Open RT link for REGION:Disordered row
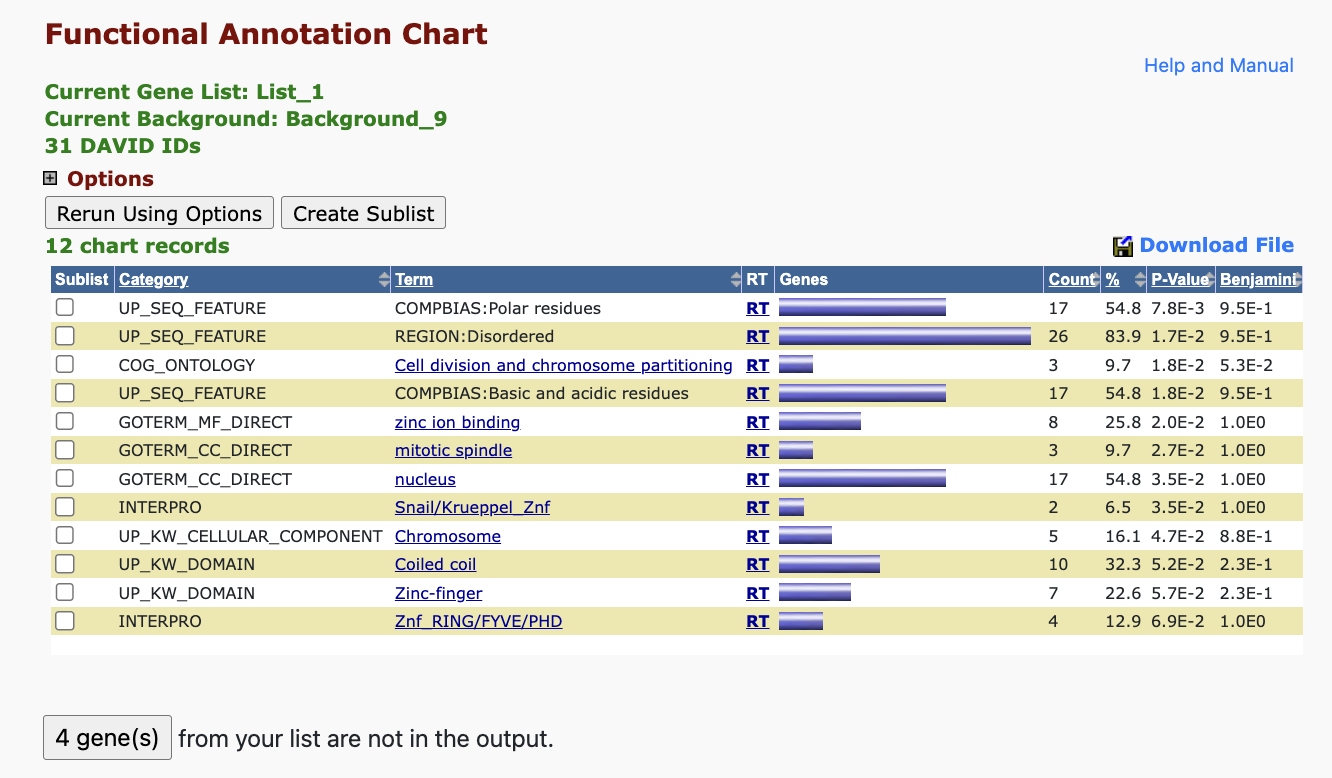This screenshot has width=1332, height=778. click(x=757, y=336)
